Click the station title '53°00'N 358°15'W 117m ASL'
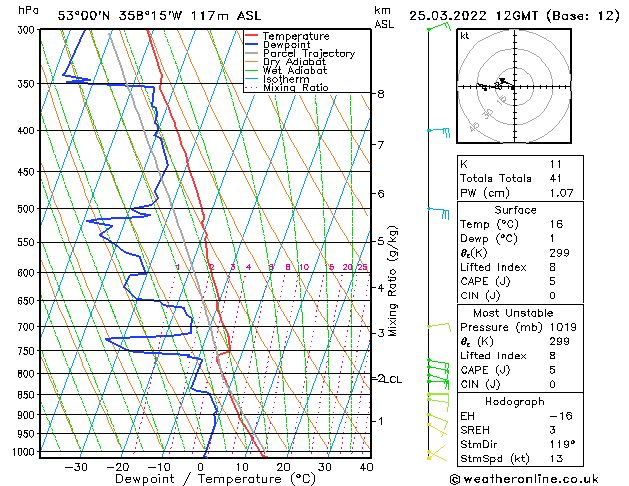The image size is (629, 486). coord(159,16)
